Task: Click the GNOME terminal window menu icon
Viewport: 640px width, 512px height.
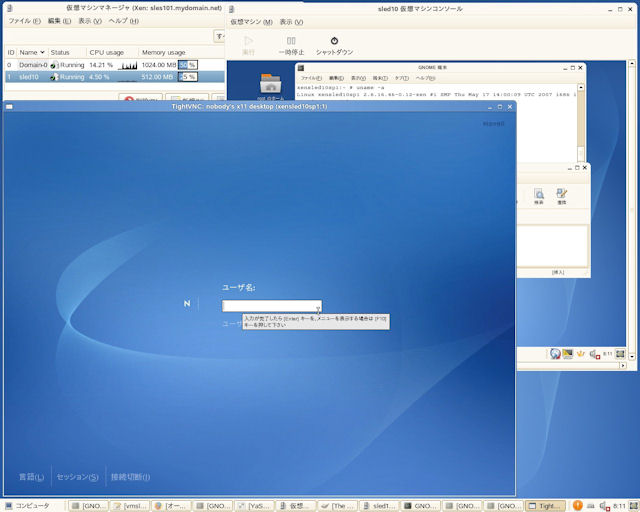Action: (301, 68)
